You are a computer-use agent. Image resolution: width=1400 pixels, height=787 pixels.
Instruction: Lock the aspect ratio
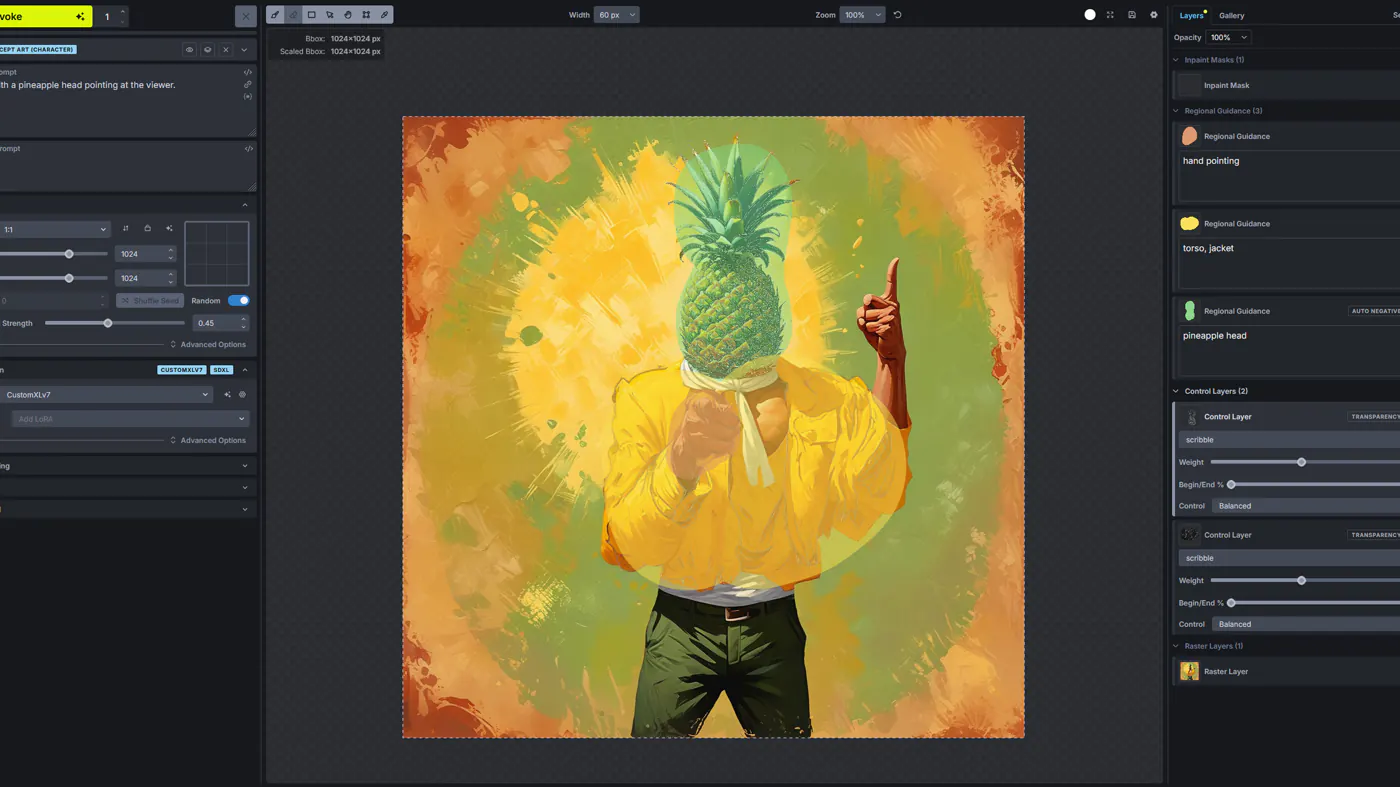click(x=147, y=229)
